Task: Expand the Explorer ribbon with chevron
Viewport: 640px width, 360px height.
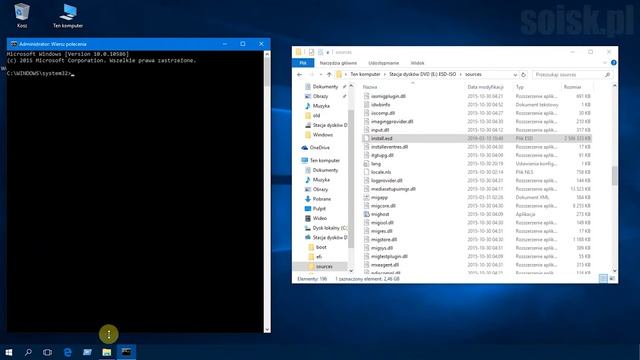Action: click(605, 63)
